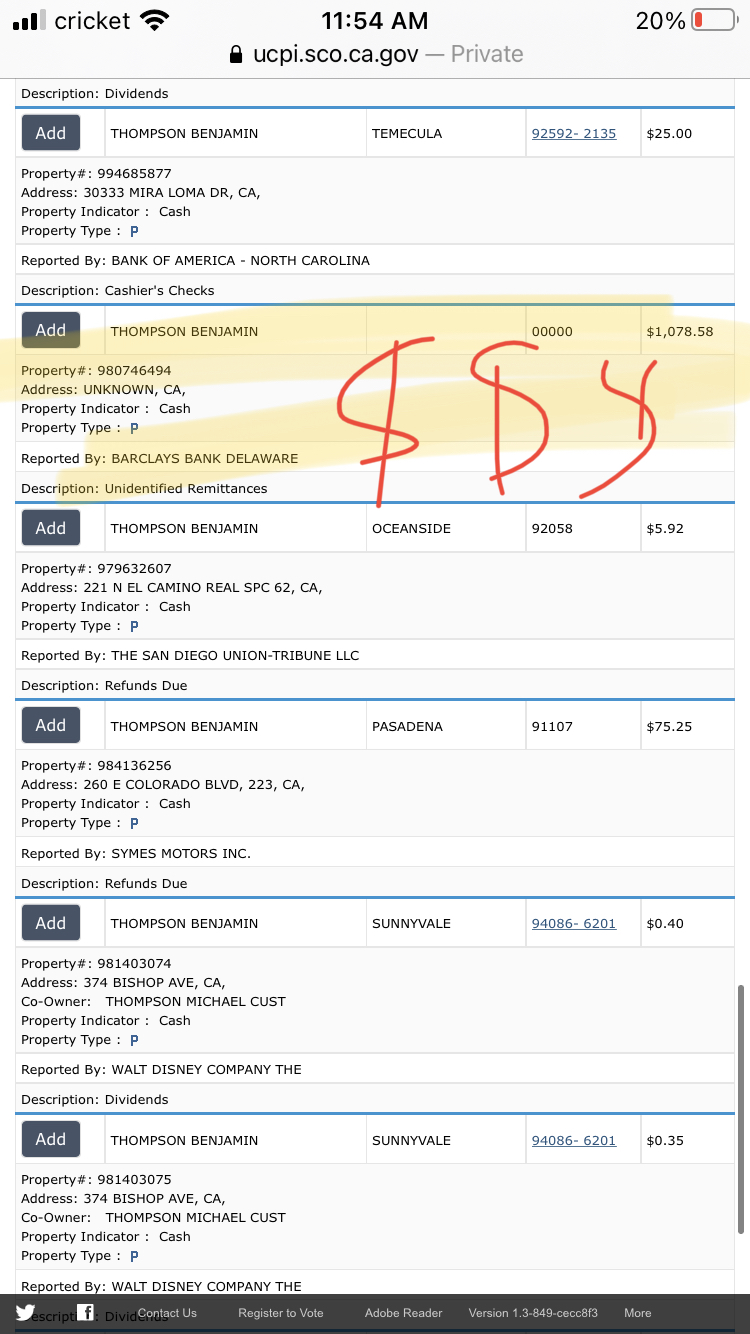The height and width of the screenshot is (1334, 750).
Task: Open Contact Us in footer
Action: click(x=167, y=1313)
